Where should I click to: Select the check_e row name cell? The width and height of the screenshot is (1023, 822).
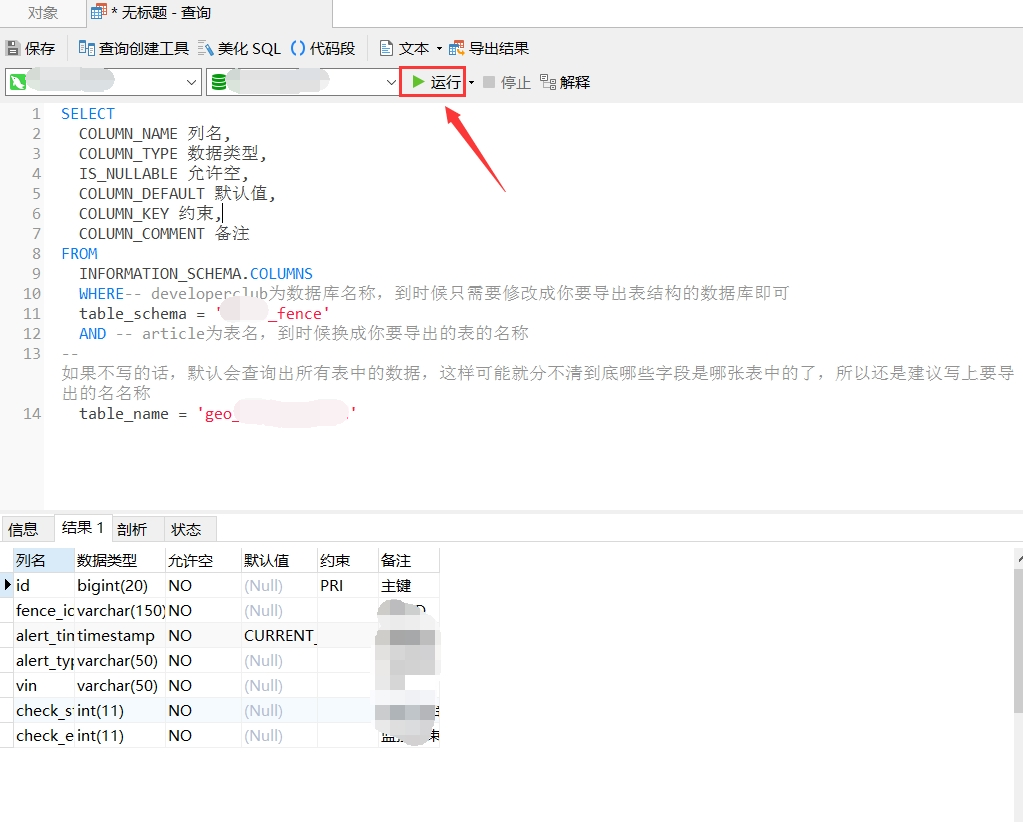[x=43, y=735]
